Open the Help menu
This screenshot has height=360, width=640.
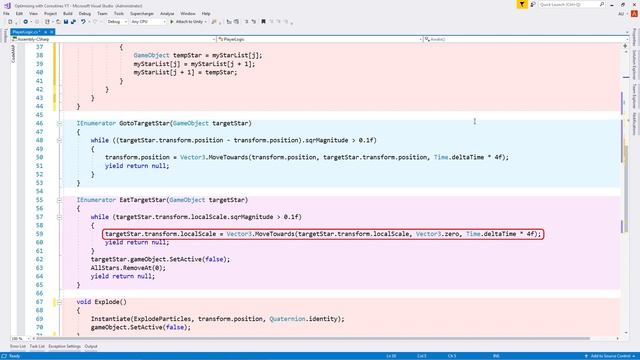(x=206, y=13)
